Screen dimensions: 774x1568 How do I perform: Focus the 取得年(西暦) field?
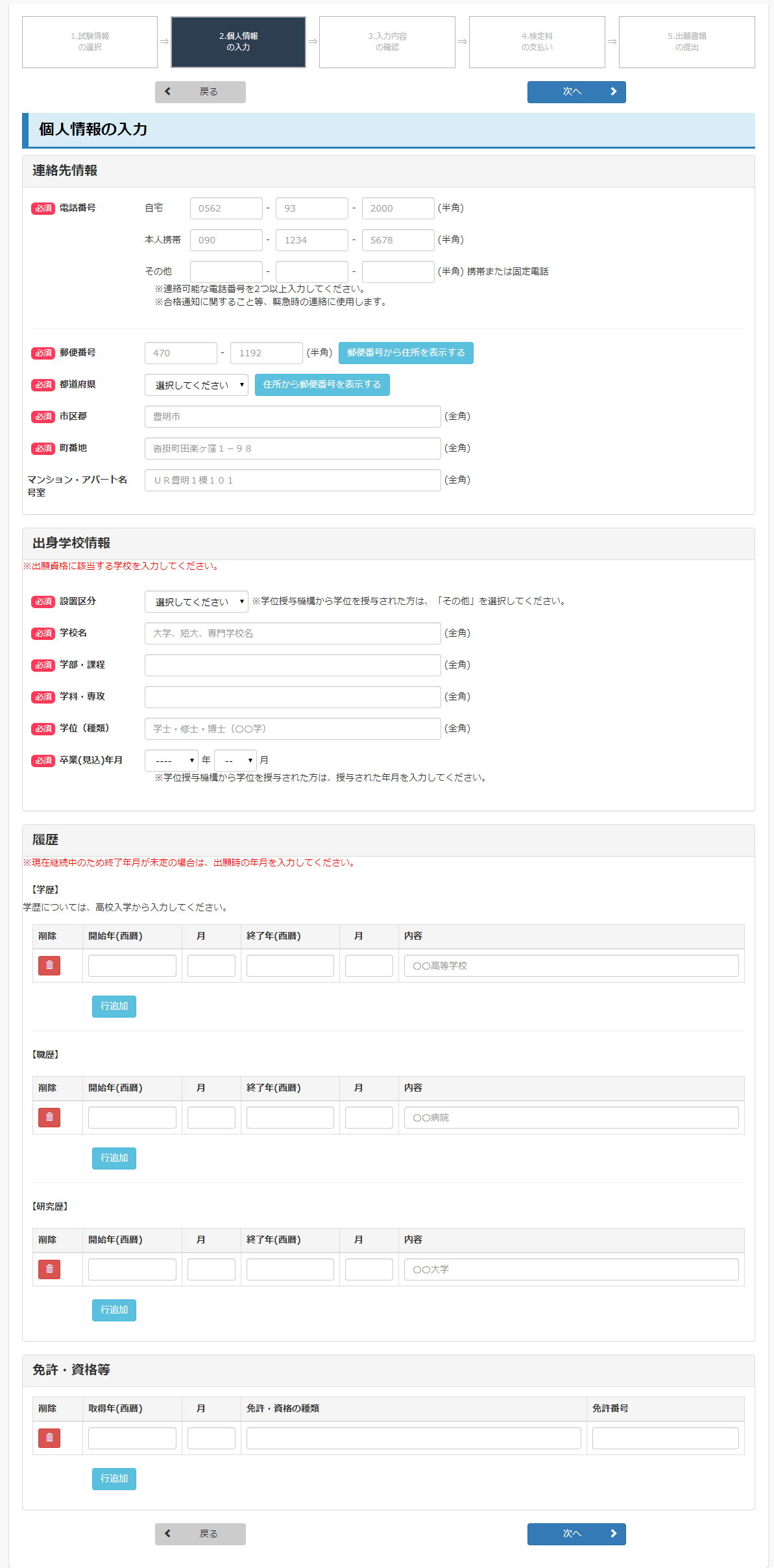(132, 1438)
